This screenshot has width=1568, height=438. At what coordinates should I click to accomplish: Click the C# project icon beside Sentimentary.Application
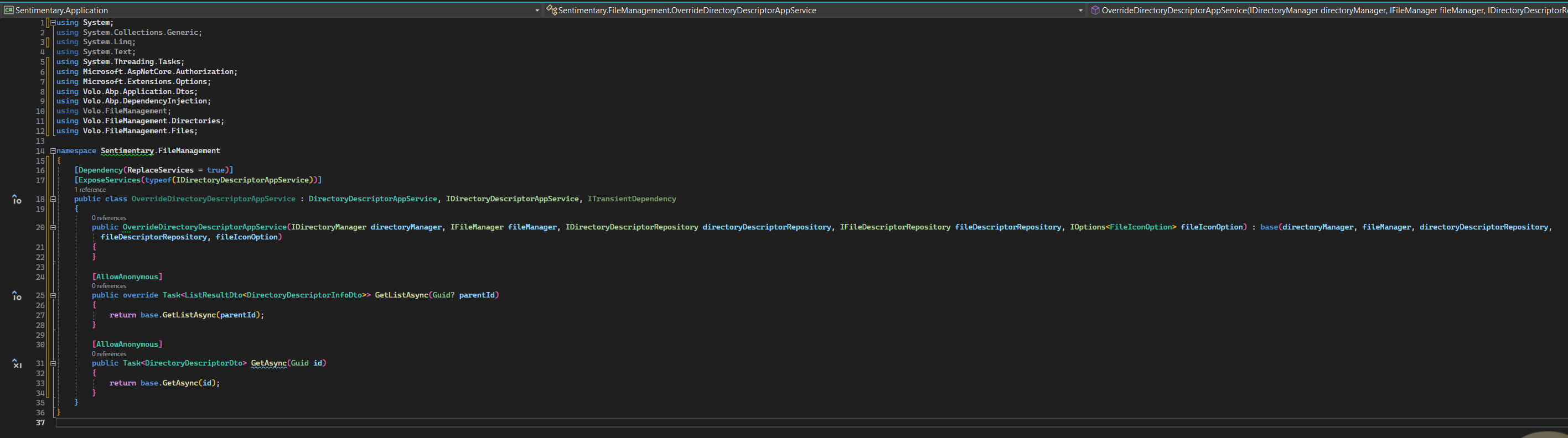(x=8, y=11)
